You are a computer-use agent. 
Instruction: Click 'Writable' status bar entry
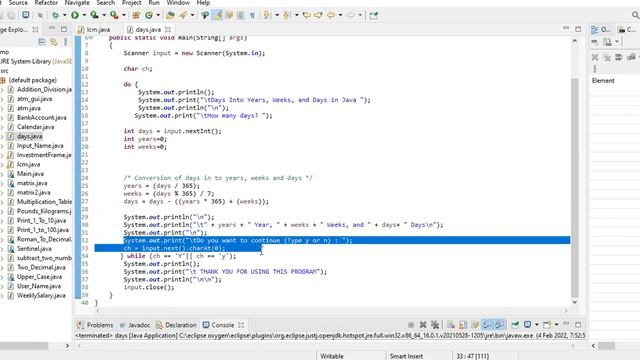click(x=331, y=356)
